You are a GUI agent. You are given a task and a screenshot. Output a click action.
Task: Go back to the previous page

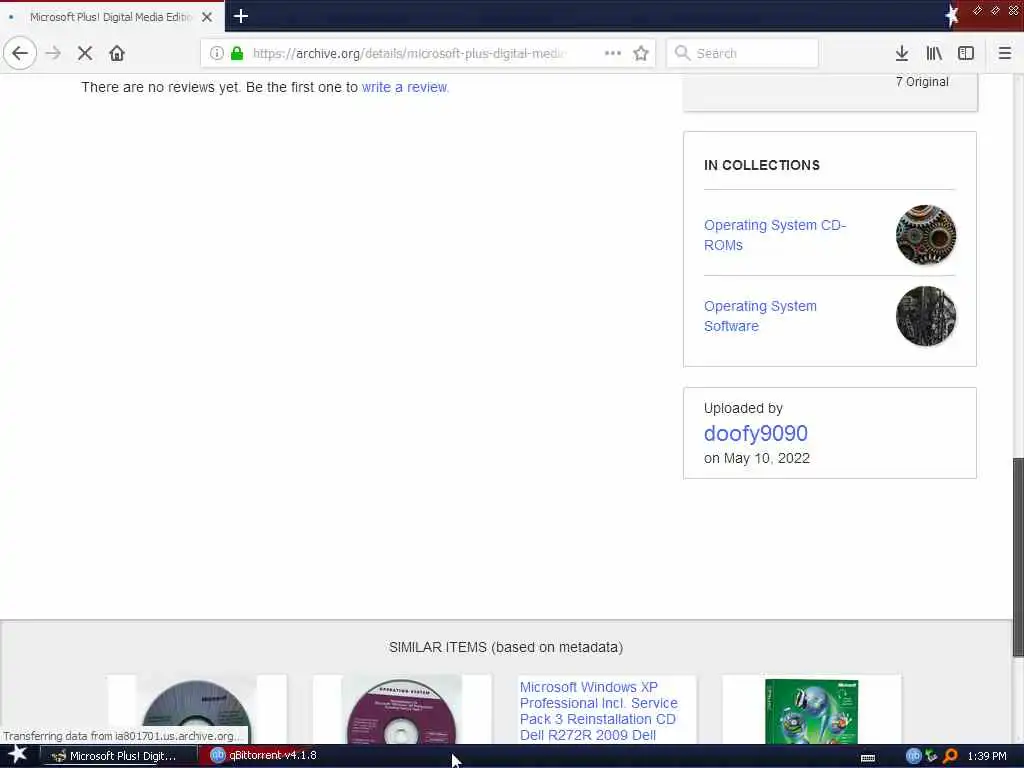click(20, 53)
